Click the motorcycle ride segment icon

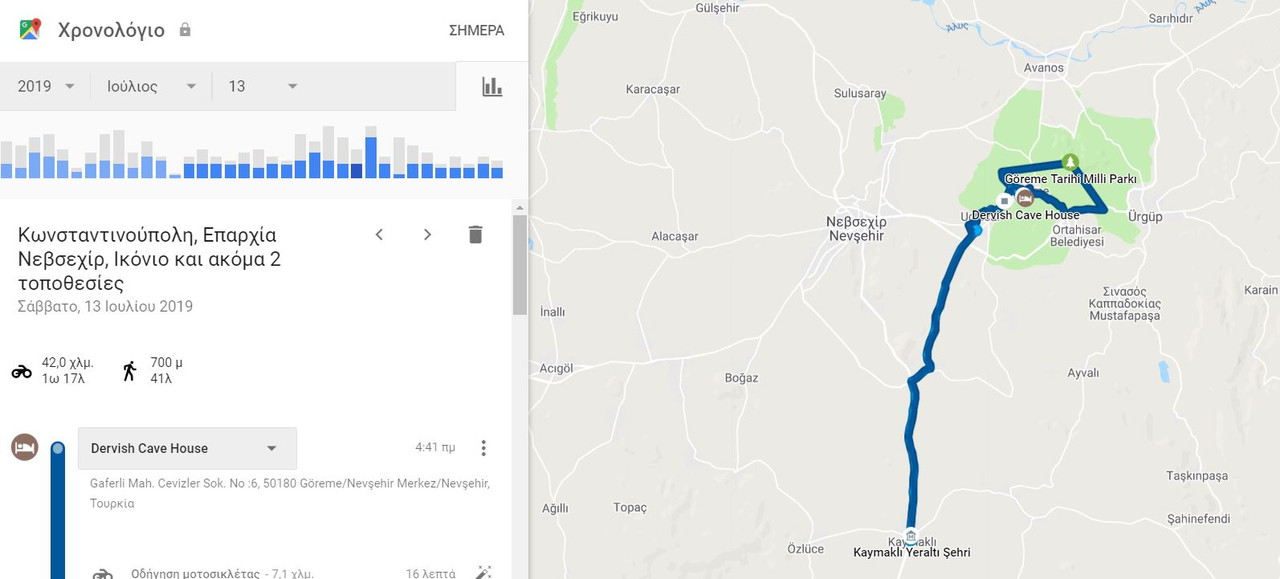pos(103,574)
